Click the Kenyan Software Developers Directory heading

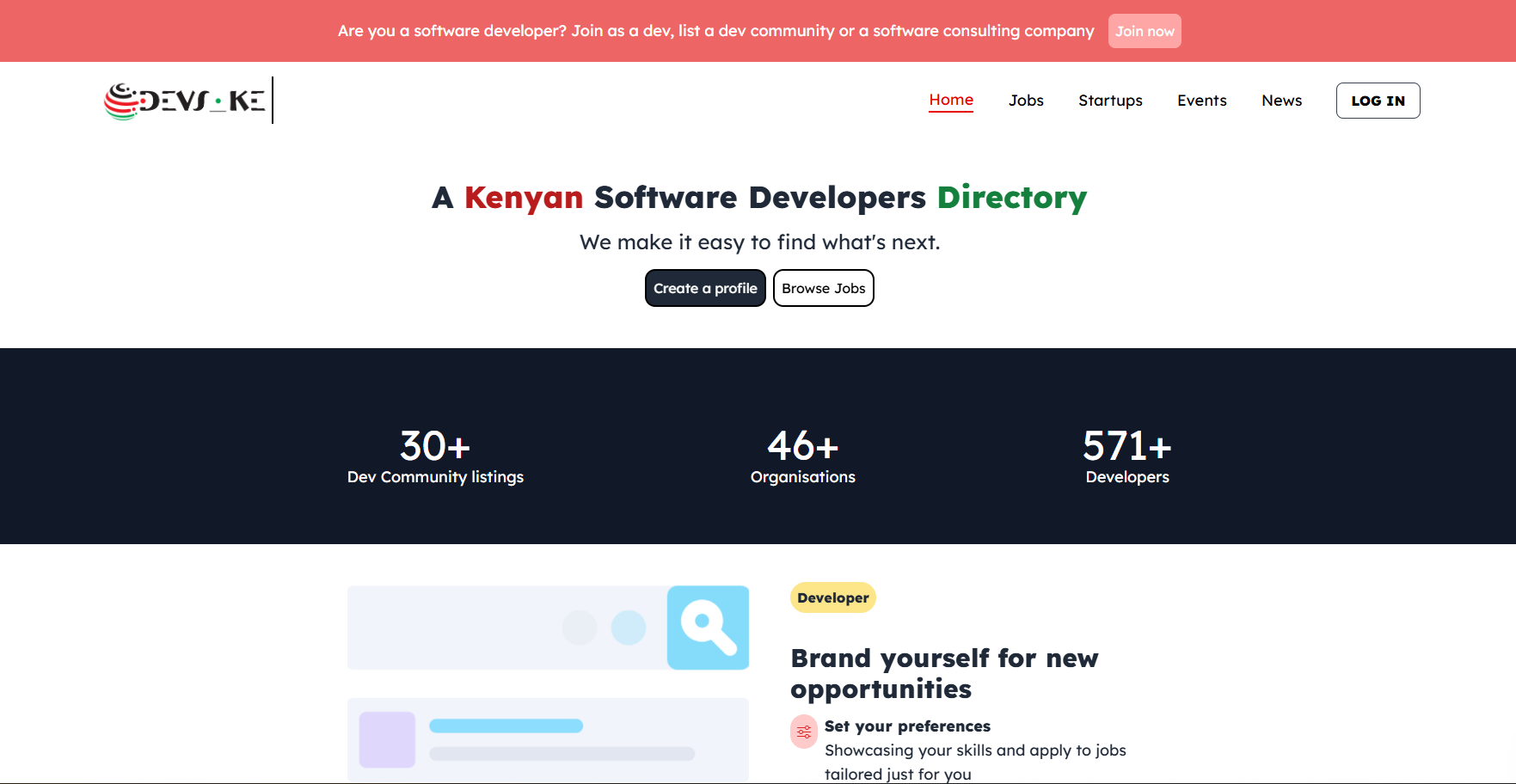pyautogui.click(x=759, y=198)
